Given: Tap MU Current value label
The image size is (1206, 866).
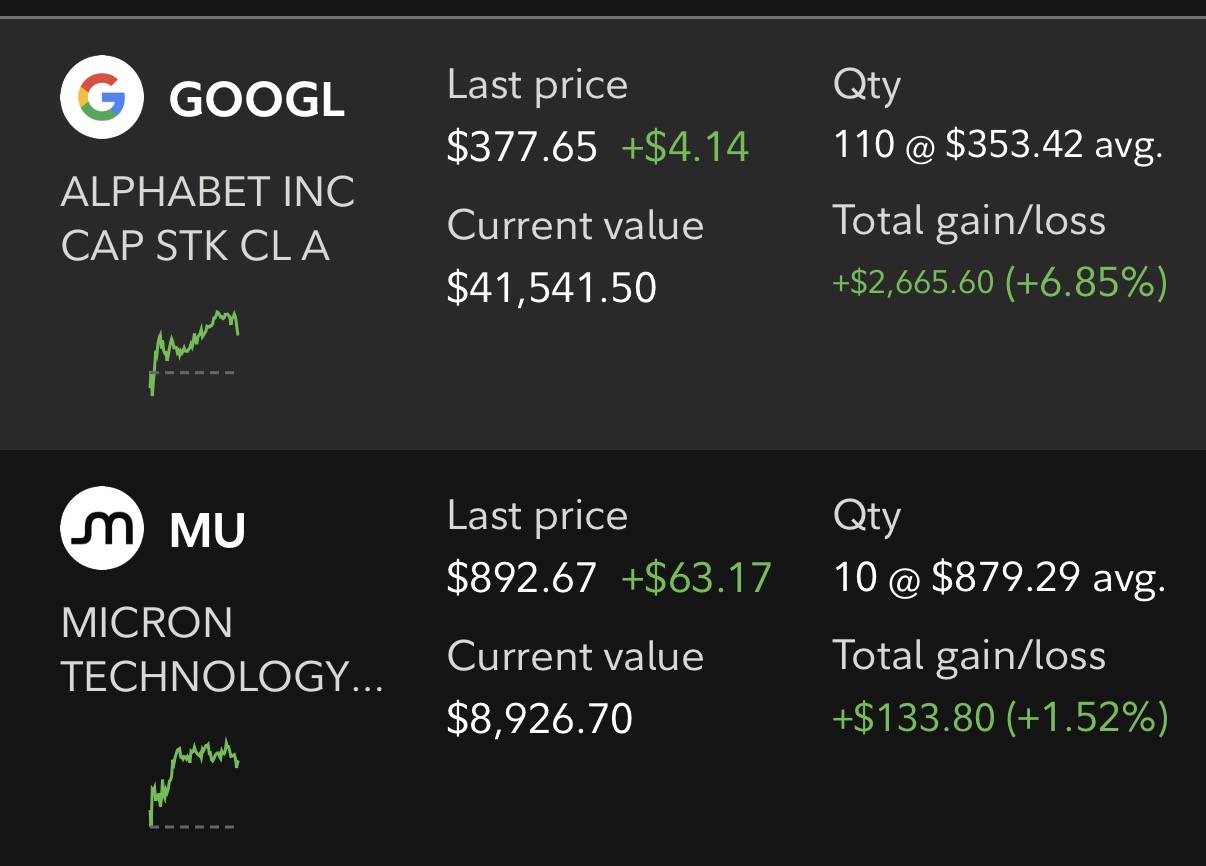Looking at the screenshot, I should (576, 657).
